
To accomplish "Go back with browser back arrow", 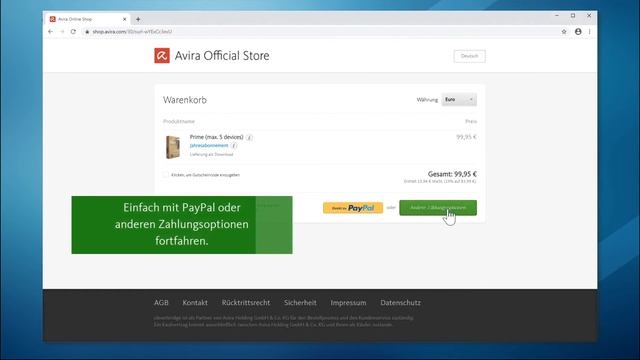I will [51, 31].
